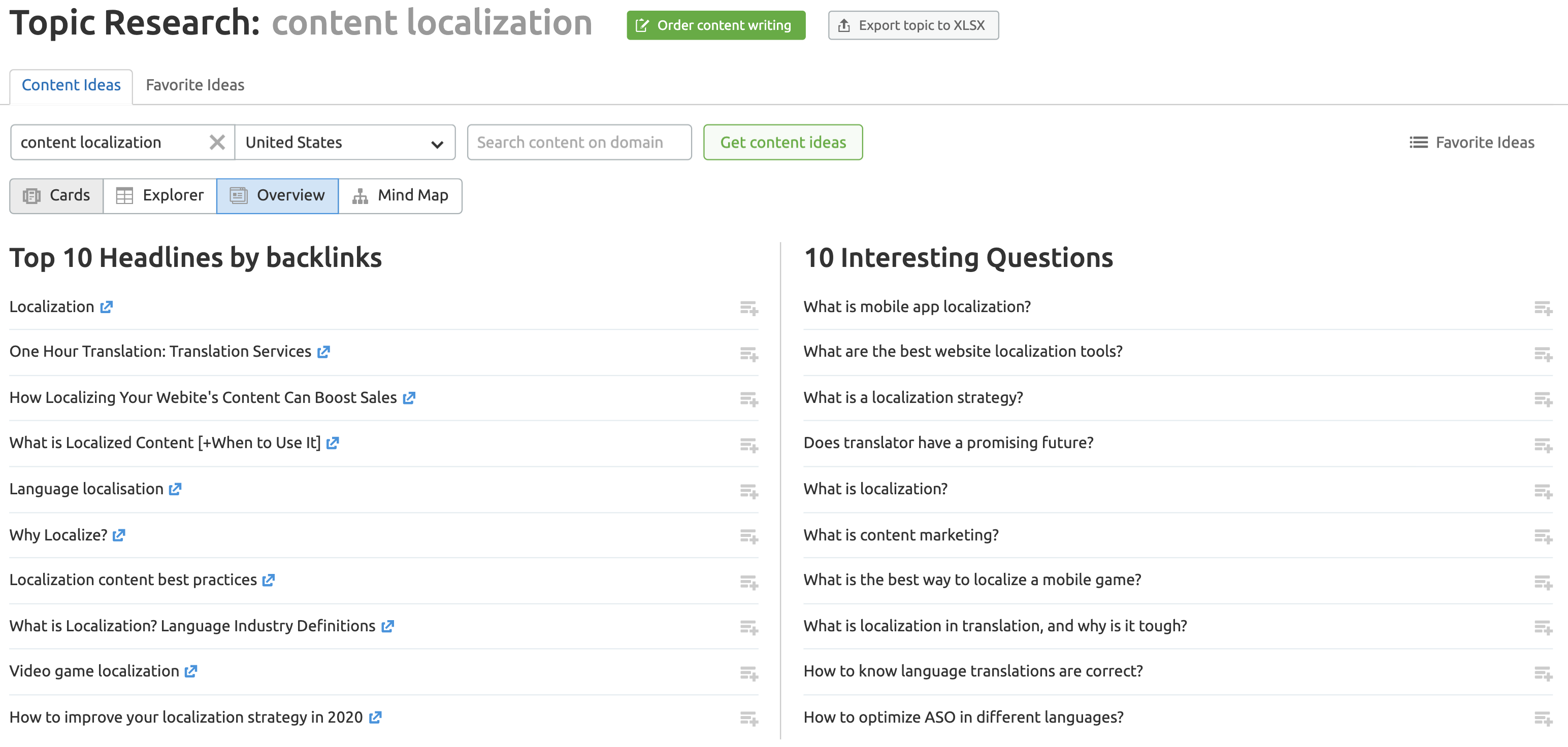This screenshot has width=1568, height=747.
Task: Switch to Explorer view
Action: 160,195
